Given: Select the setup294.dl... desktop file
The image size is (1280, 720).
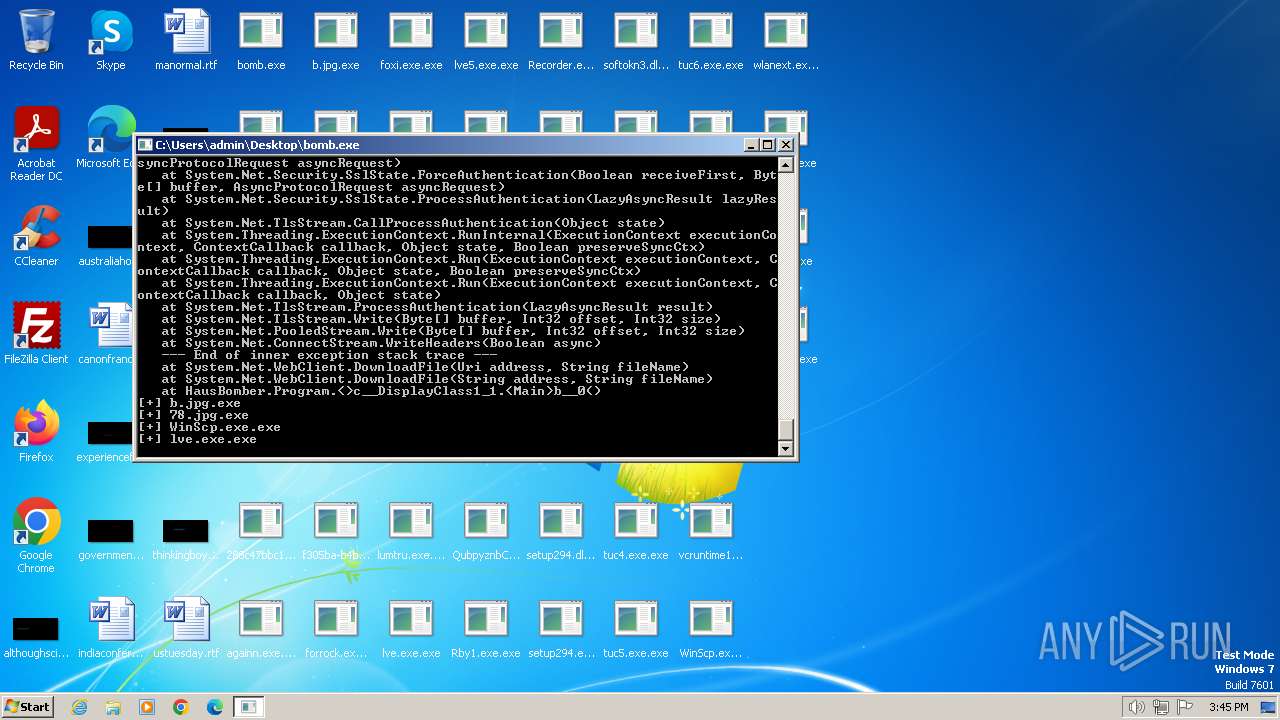Looking at the screenshot, I should click(x=561, y=530).
